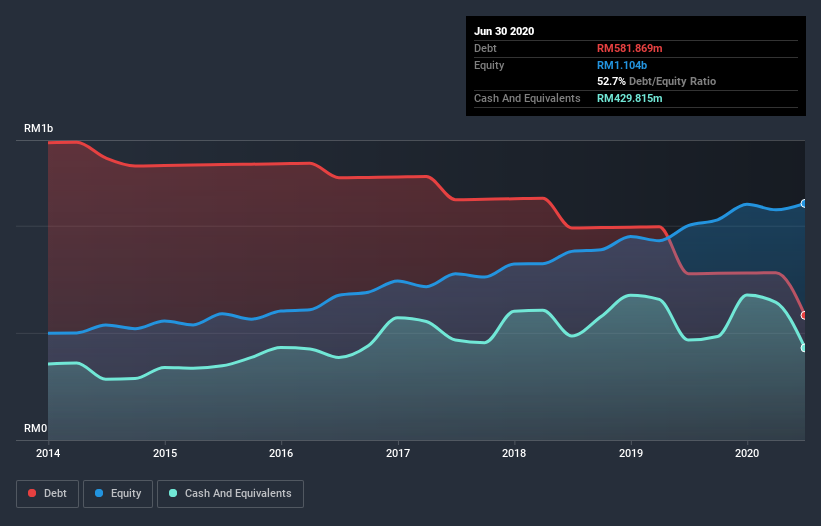Click the RM0 axis label
Viewport: 821px width, 526px height.
pos(36,428)
